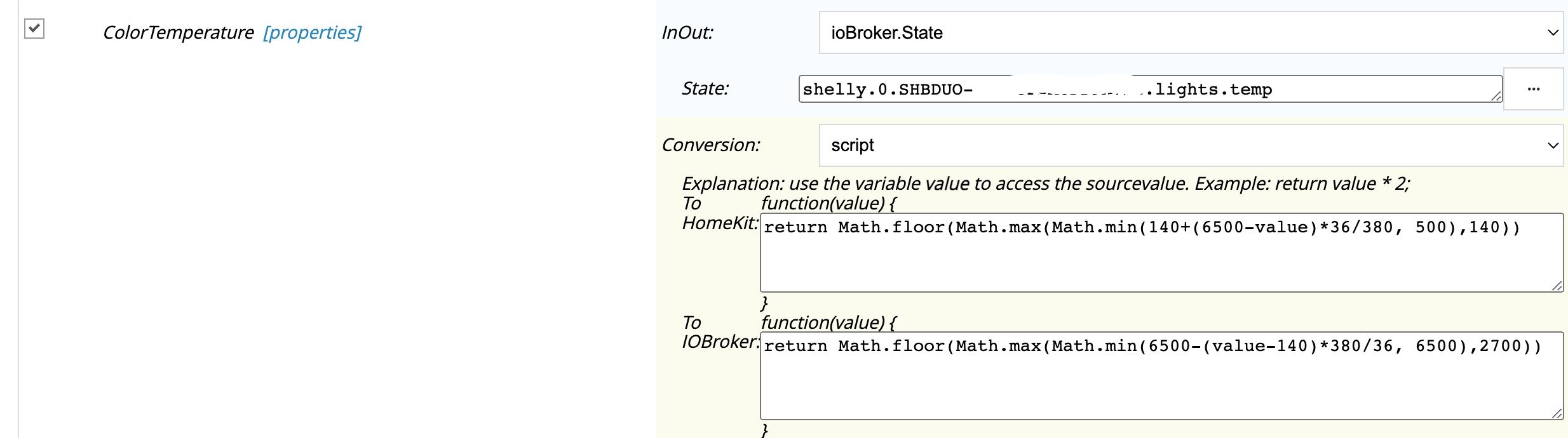Click the InOut label
1568x438 pixels.
[x=687, y=32]
